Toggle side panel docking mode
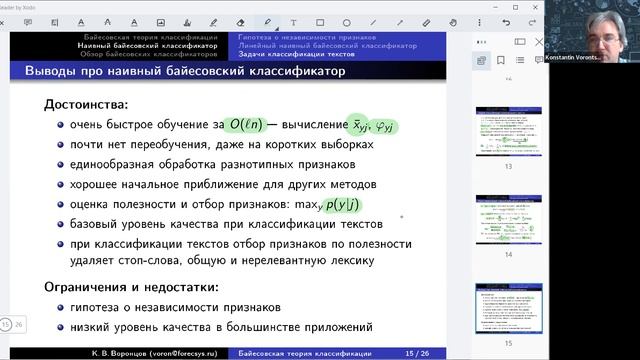The width and height of the screenshot is (640, 360). point(520,42)
